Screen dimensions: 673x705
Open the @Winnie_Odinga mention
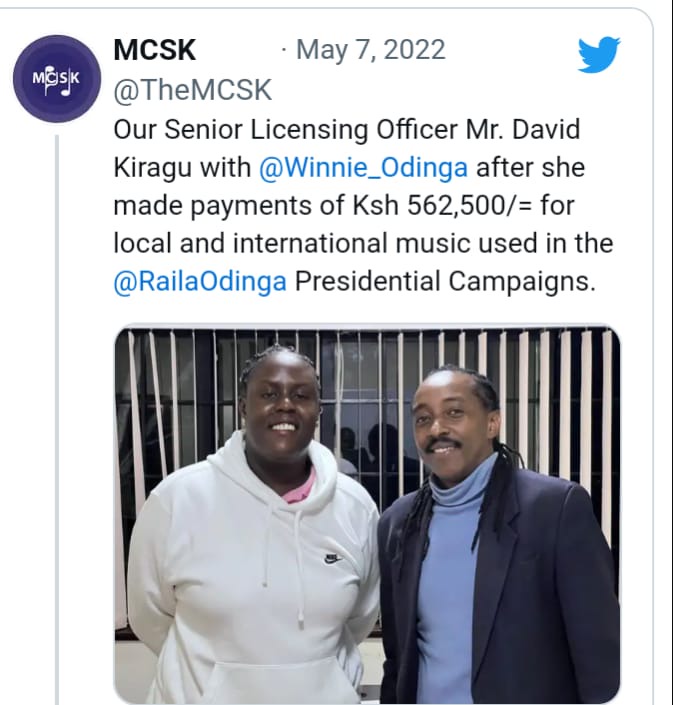click(x=363, y=168)
